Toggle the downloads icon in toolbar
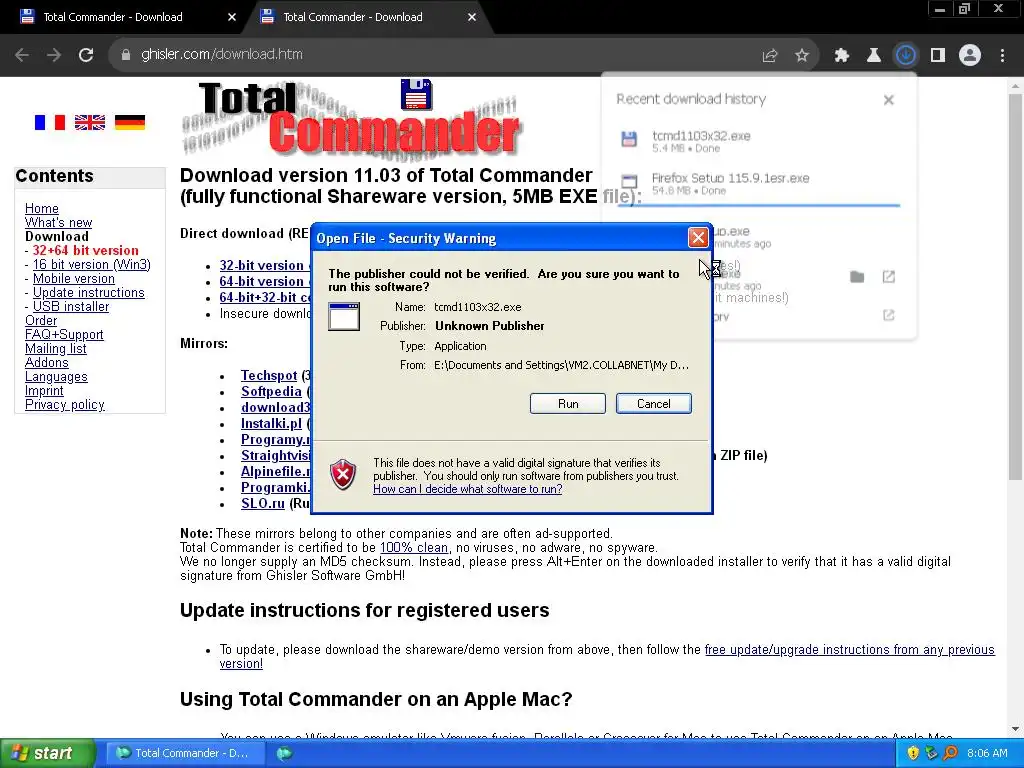The width and height of the screenshot is (1024, 768). pos(906,56)
